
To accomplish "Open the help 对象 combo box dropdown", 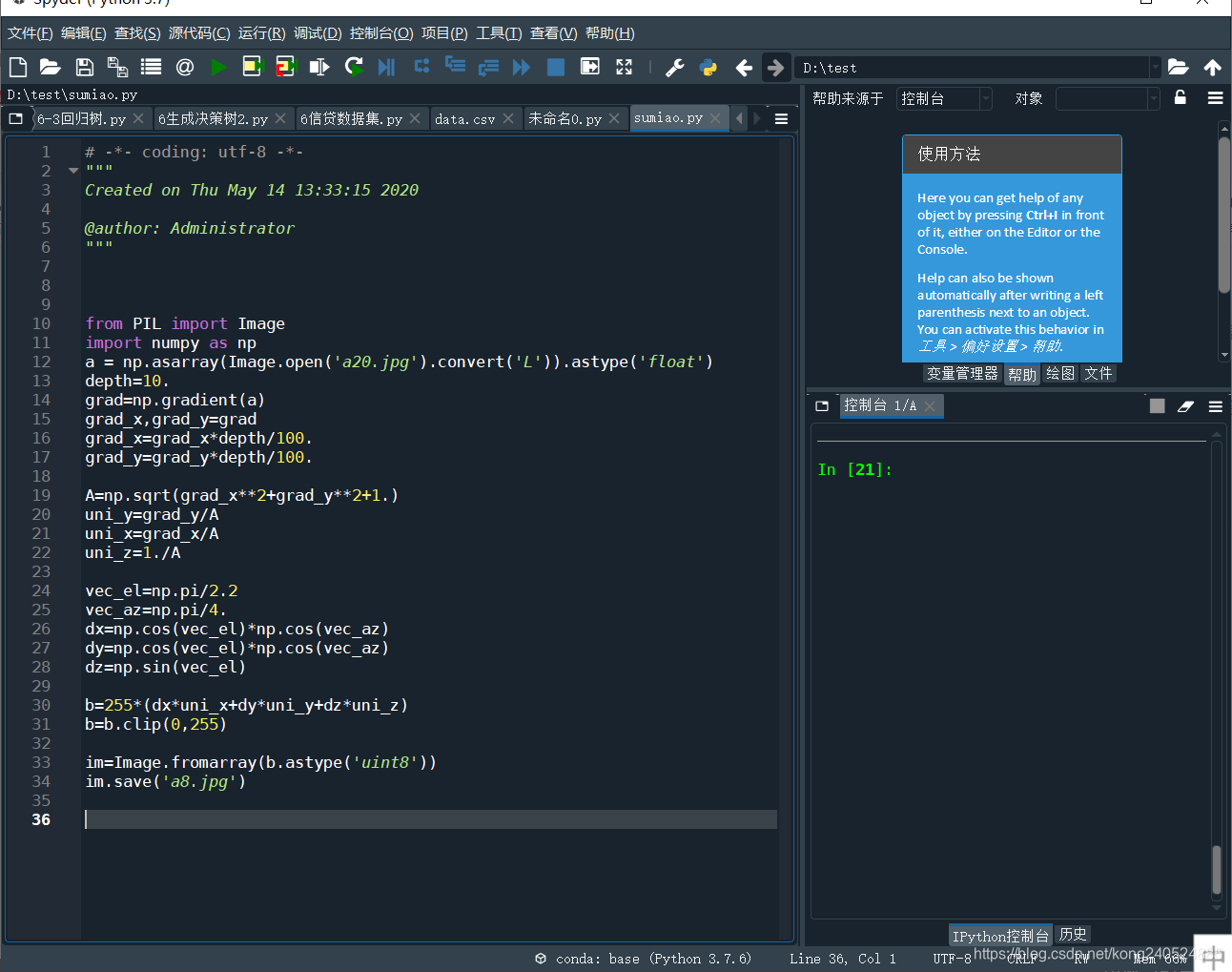I will point(1108,98).
